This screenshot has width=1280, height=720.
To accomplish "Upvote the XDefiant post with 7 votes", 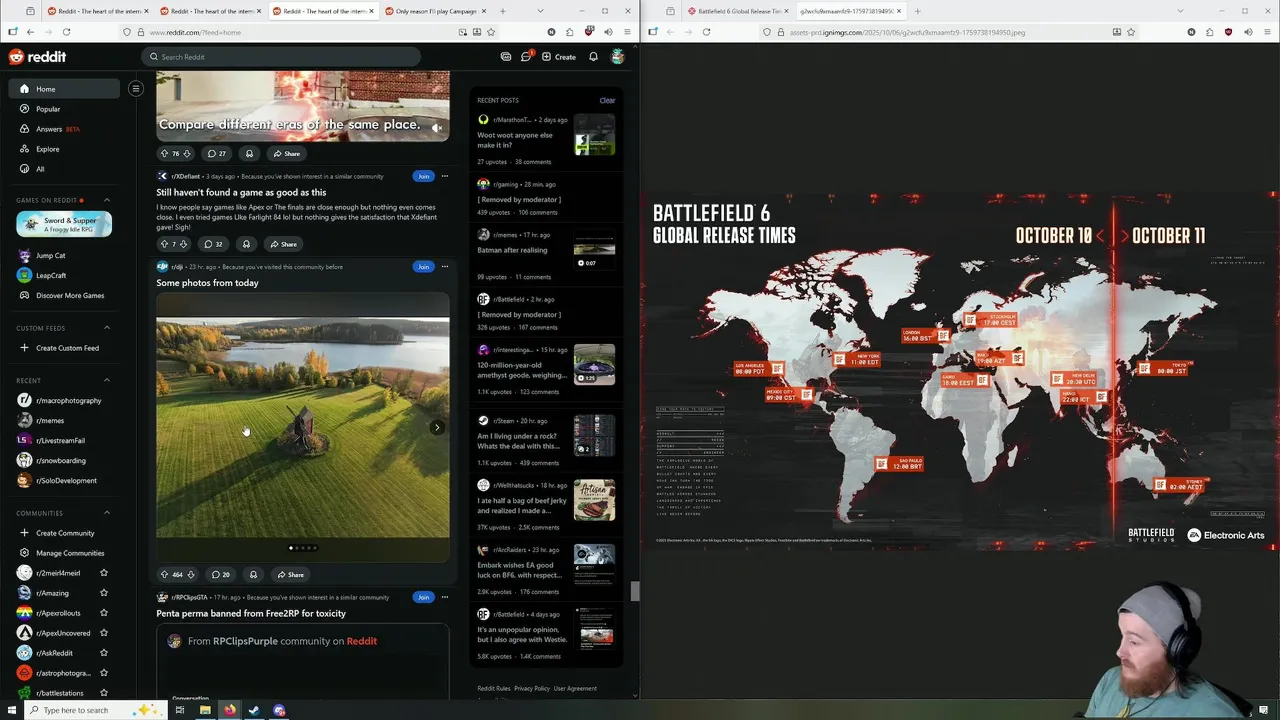I will pyautogui.click(x=164, y=244).
